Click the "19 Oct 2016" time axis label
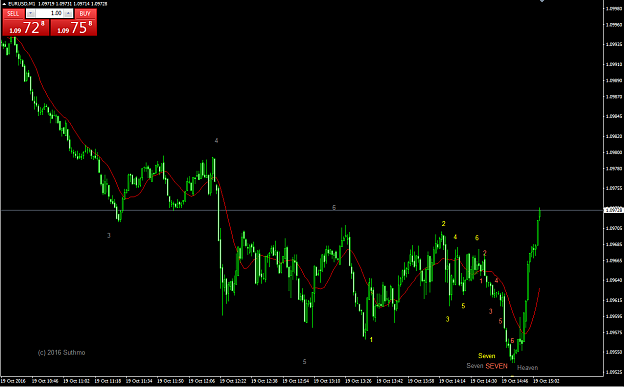625x387 pixels. (13, 381)
